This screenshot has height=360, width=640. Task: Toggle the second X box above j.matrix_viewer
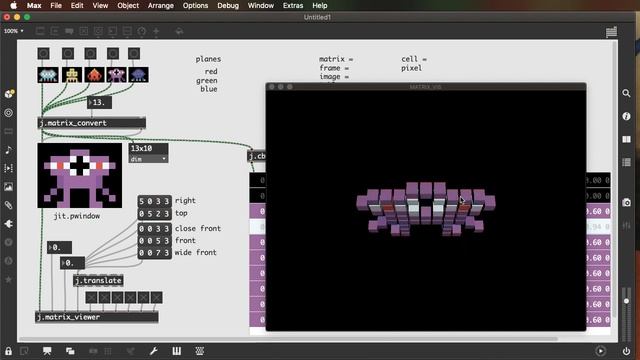pos(104,298)
